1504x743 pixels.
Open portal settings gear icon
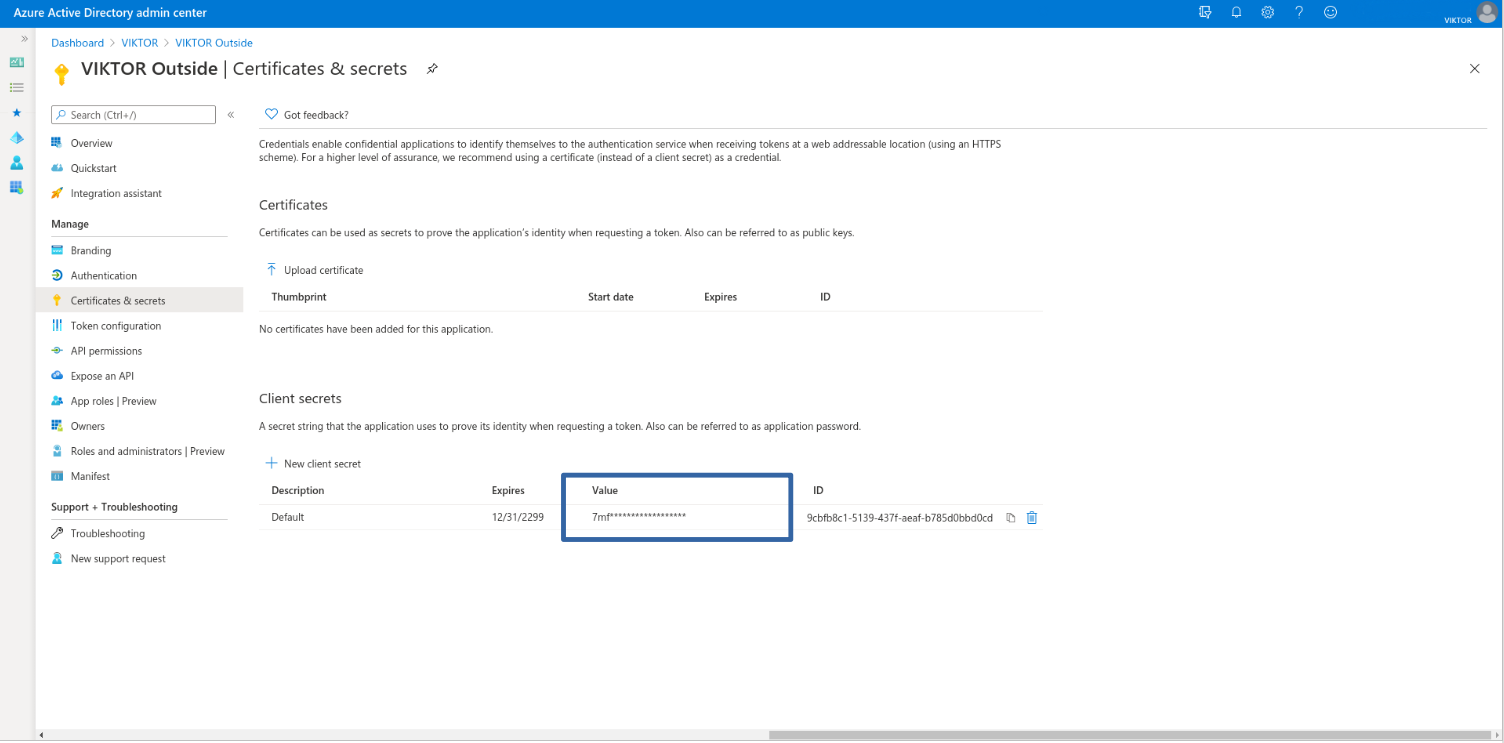coord(1267,12)
